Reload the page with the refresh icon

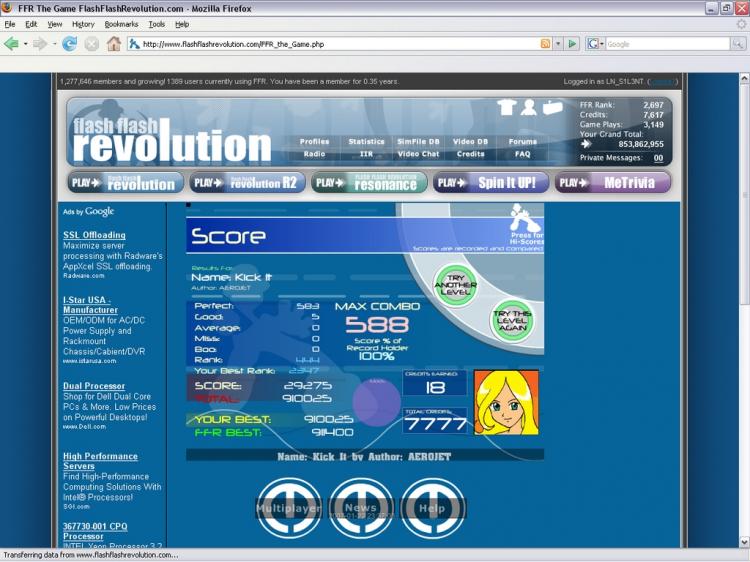pyautogui.click(x=69, y=44)
